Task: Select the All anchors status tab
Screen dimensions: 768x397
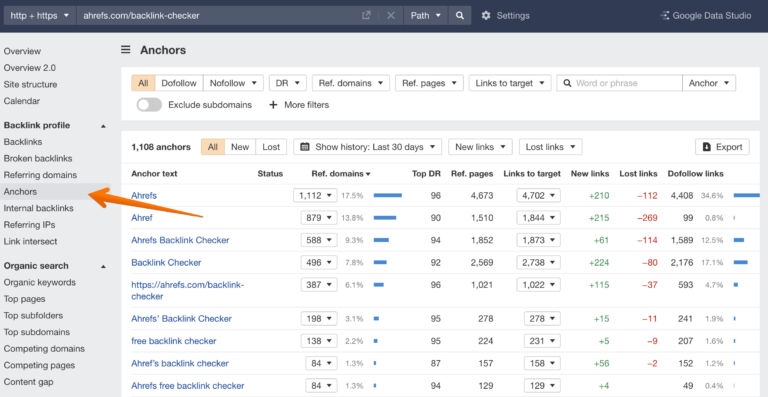Action: point(213,147)
